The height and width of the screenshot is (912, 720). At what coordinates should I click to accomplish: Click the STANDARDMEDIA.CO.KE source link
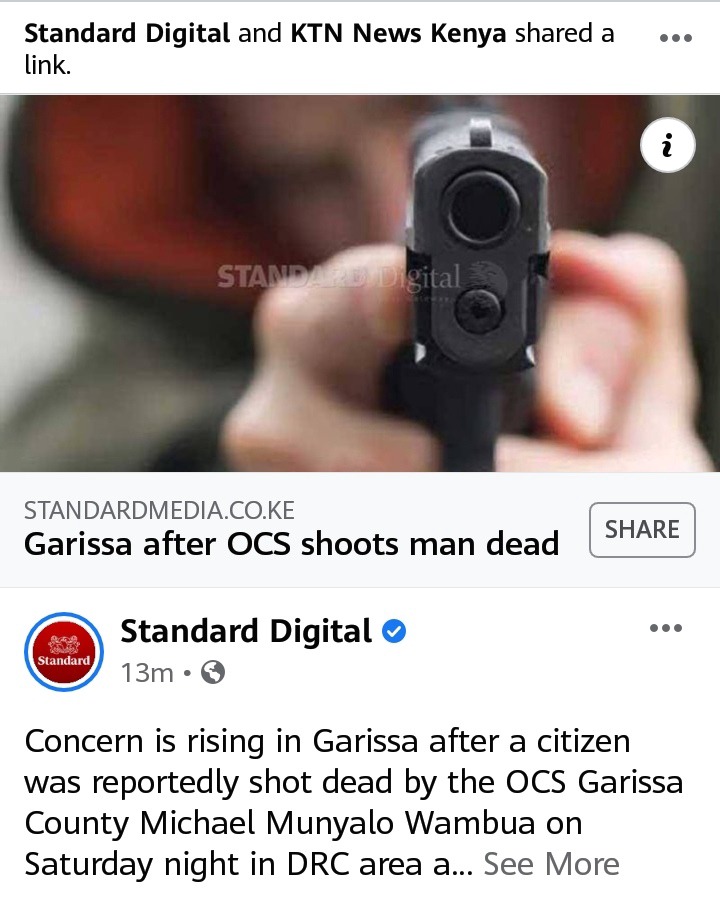click(159, 510)
